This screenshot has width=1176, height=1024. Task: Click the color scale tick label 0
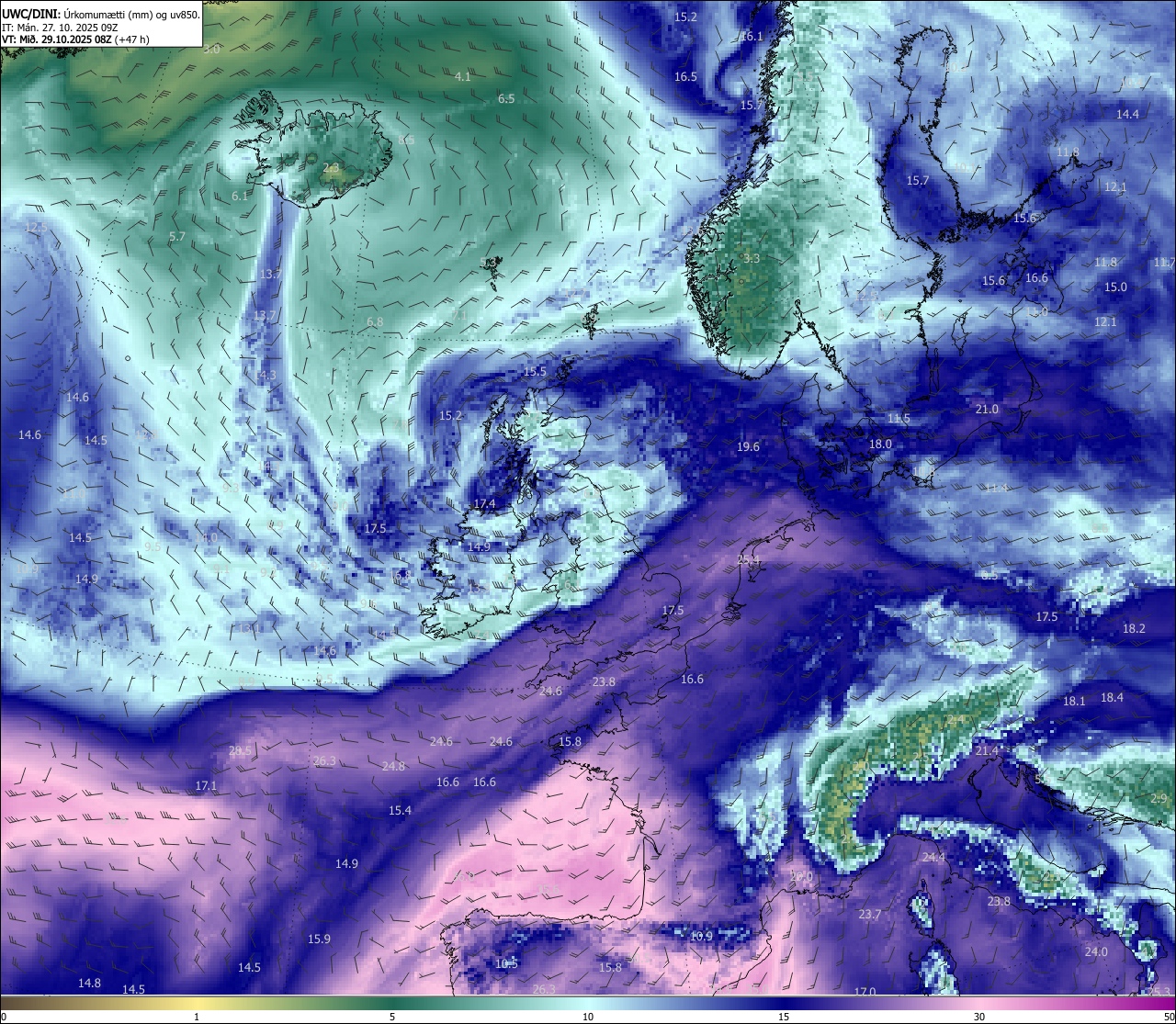click(3, 1017)
